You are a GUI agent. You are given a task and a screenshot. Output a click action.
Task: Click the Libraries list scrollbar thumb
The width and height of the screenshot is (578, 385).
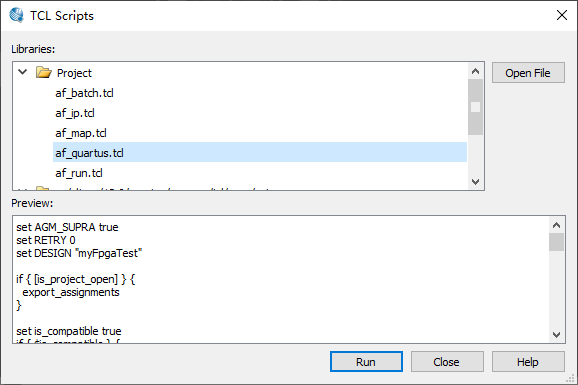pyautogui.click(x=475, y=107)
